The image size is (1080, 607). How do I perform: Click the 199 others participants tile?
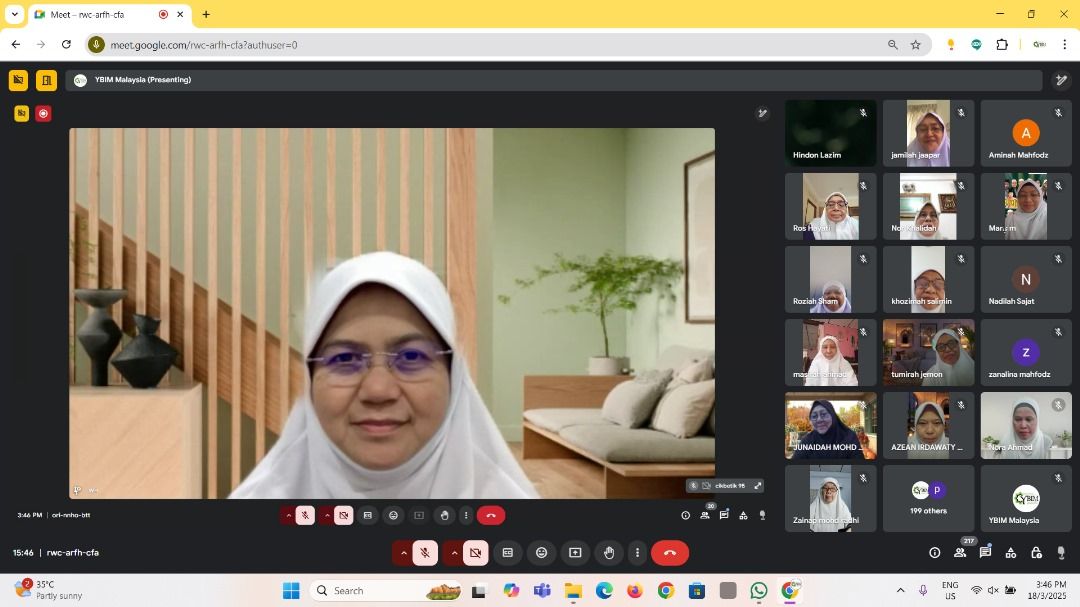(x=928, y=498)
